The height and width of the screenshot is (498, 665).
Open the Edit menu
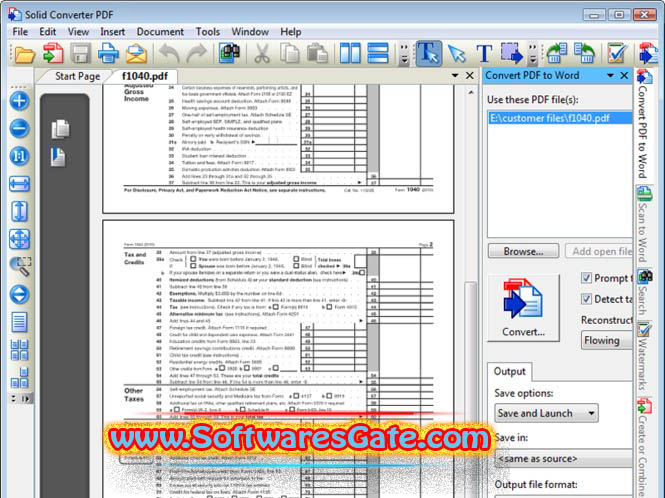coord(48,32)
